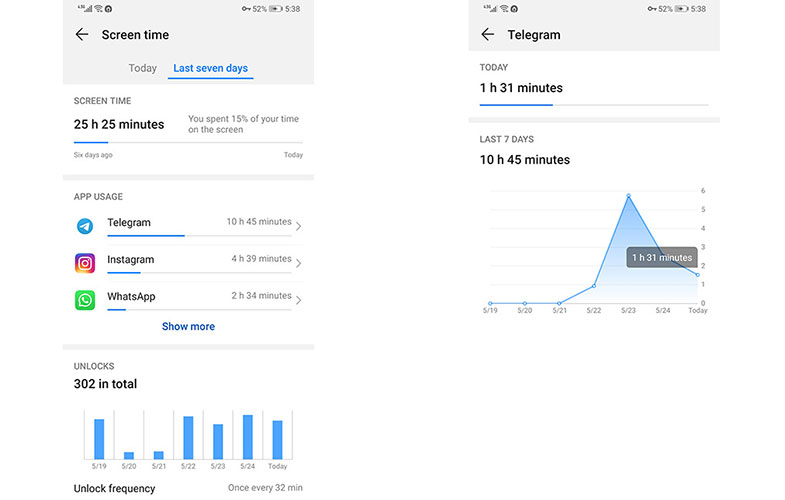The height and width of the screenshot is (500, 785).
Task: Select the 5/24 unlocks bar
Action: [x=247, y=436]
